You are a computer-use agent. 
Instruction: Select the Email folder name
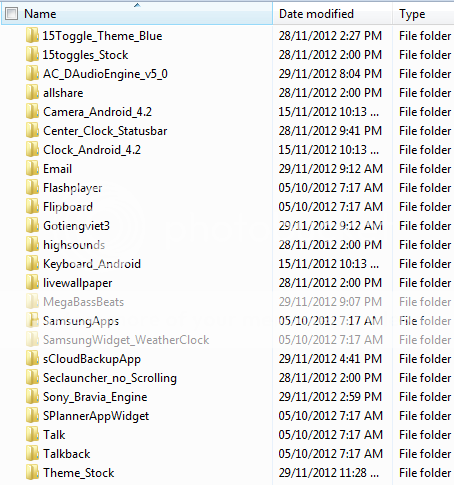tap(57, 169)
